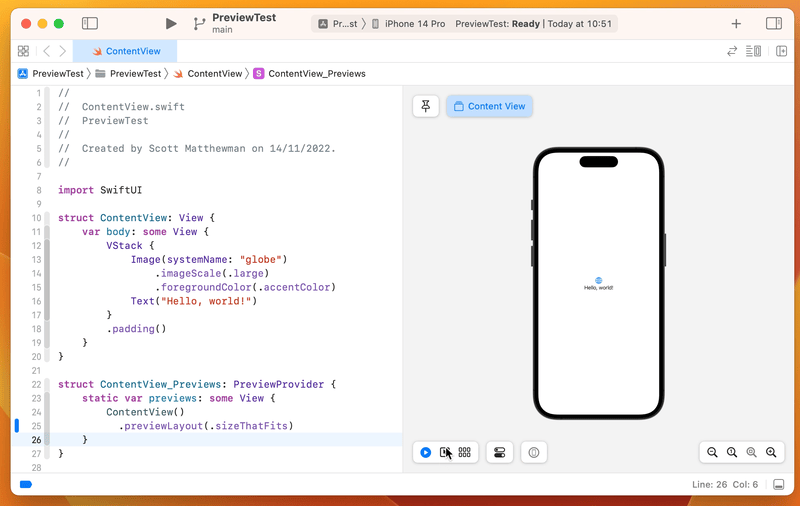Select the Content View preview button

pos(489,106)
